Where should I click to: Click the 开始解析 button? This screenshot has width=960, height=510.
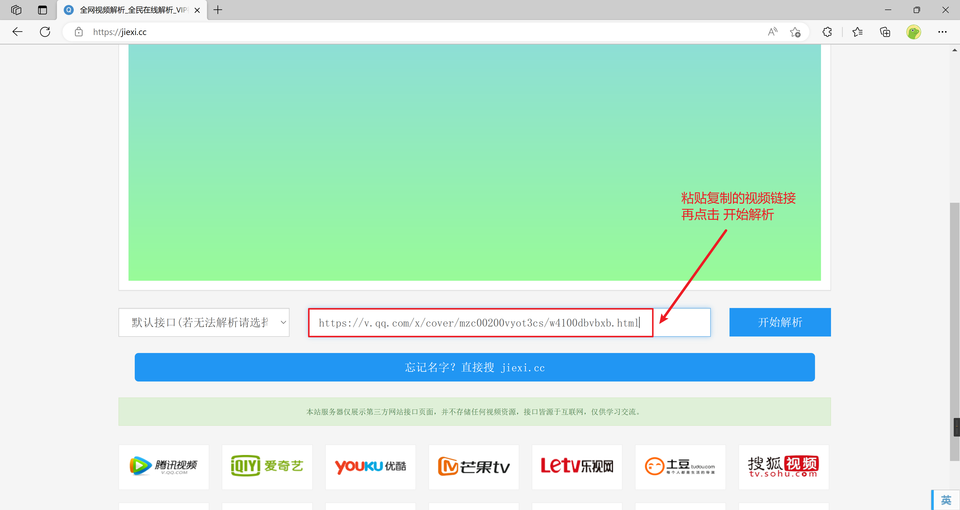(x=780, y=322)
